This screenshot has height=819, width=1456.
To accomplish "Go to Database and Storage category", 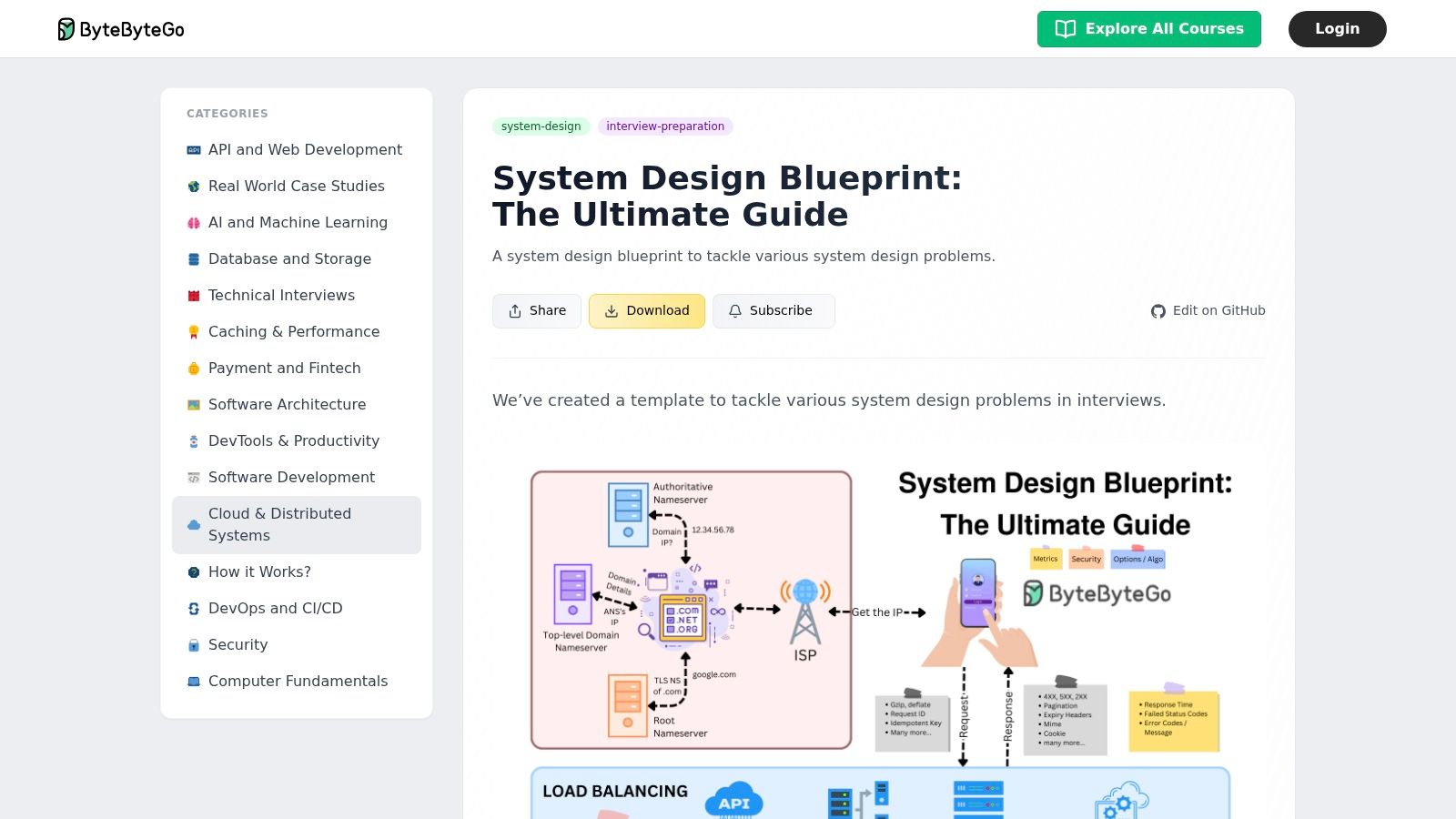I will [x=297, y=259].
